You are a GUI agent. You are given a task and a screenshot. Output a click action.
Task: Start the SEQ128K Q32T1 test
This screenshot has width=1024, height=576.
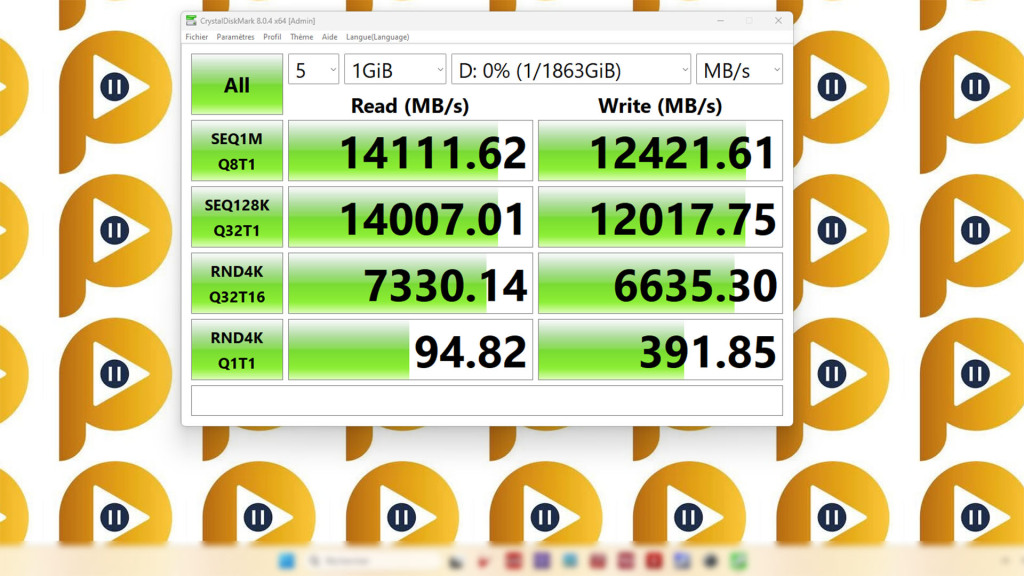(236, 217)
